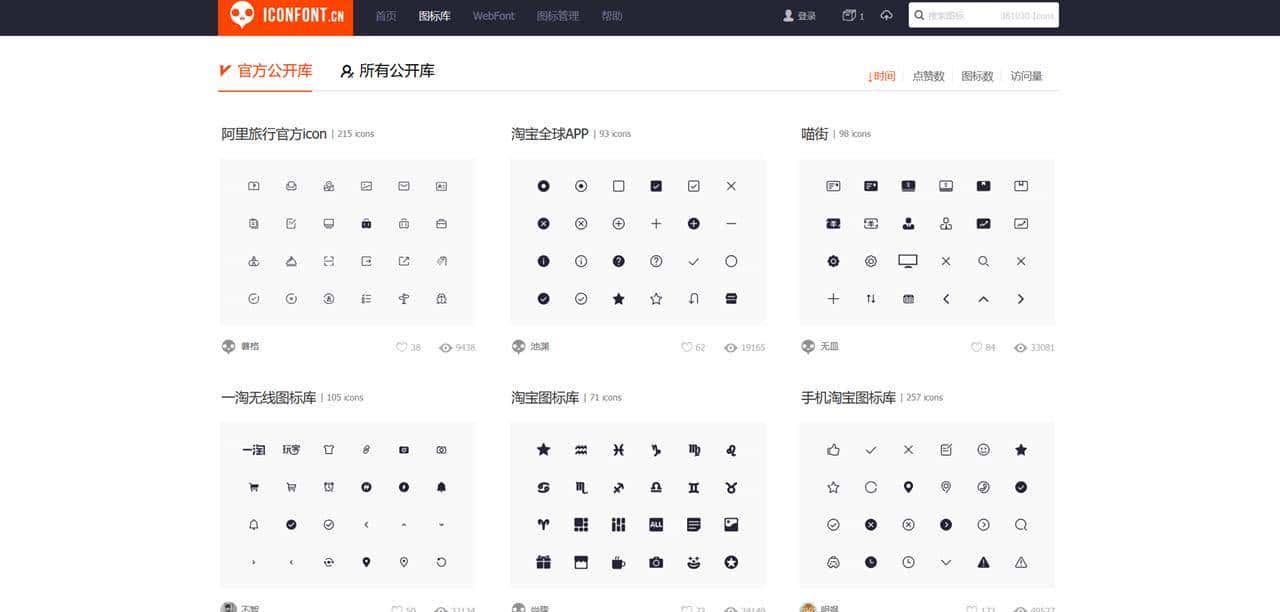Click the thumbs-up icon in 手机淘宝图标库
The width and height of the screenshot is (1280, 612).
[833, 449]
